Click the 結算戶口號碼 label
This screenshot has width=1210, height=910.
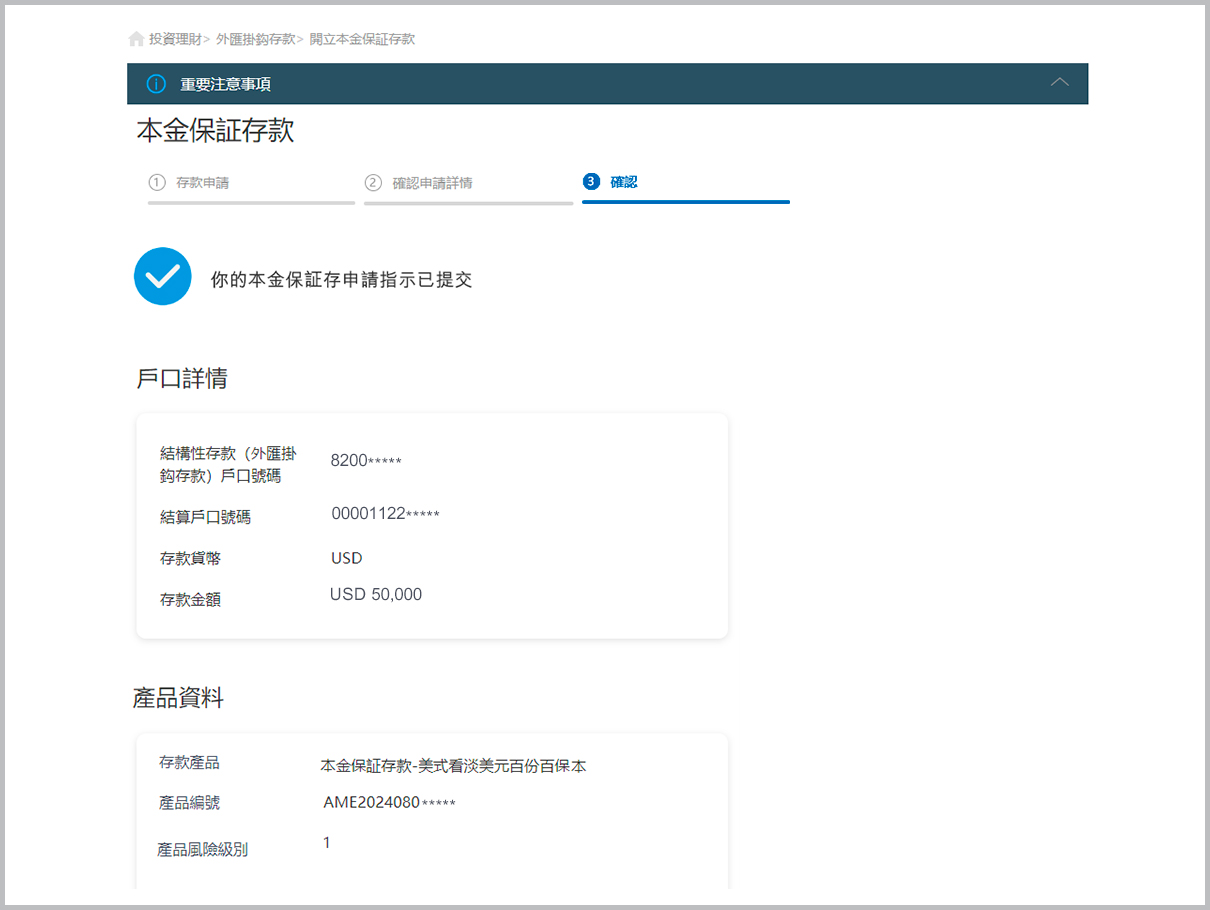click(x=205, y=517)
